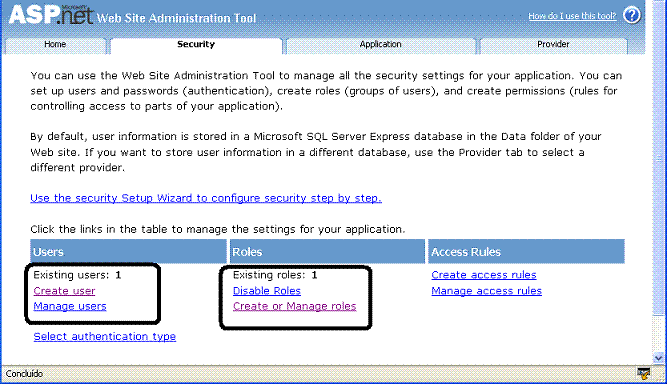
Task: Click the Users column header
Action: [x=128, y=252]
